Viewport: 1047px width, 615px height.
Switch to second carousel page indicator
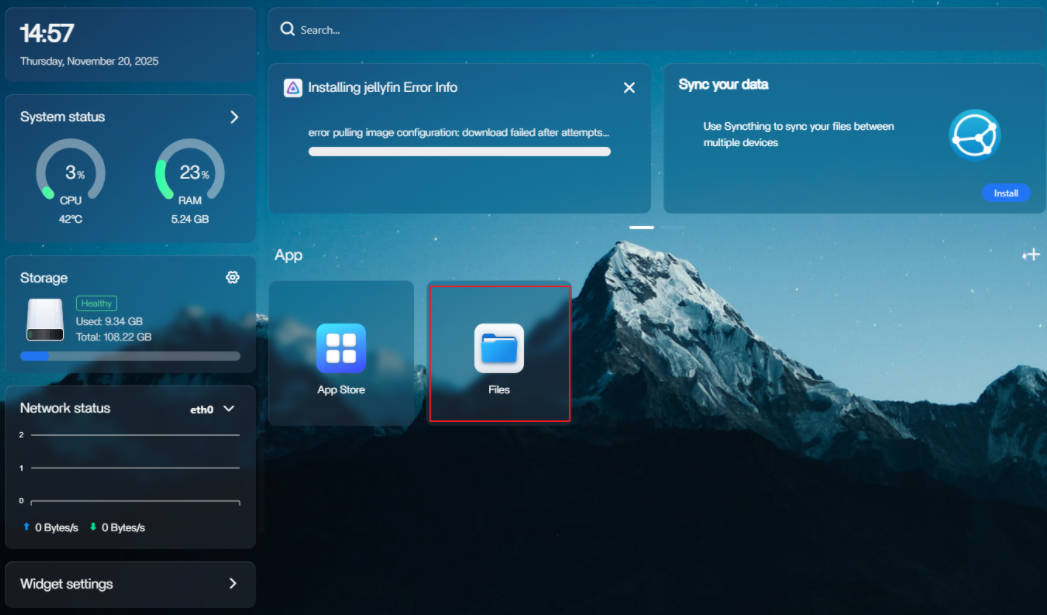coord(672,227)
